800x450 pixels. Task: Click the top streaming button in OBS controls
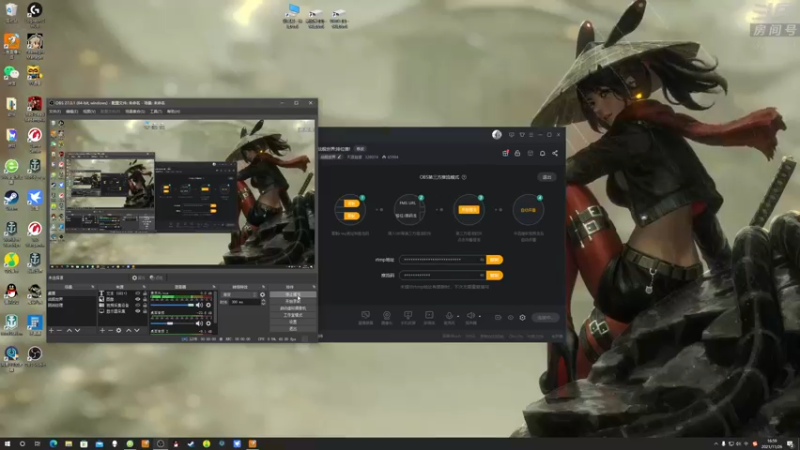[293, 294]
